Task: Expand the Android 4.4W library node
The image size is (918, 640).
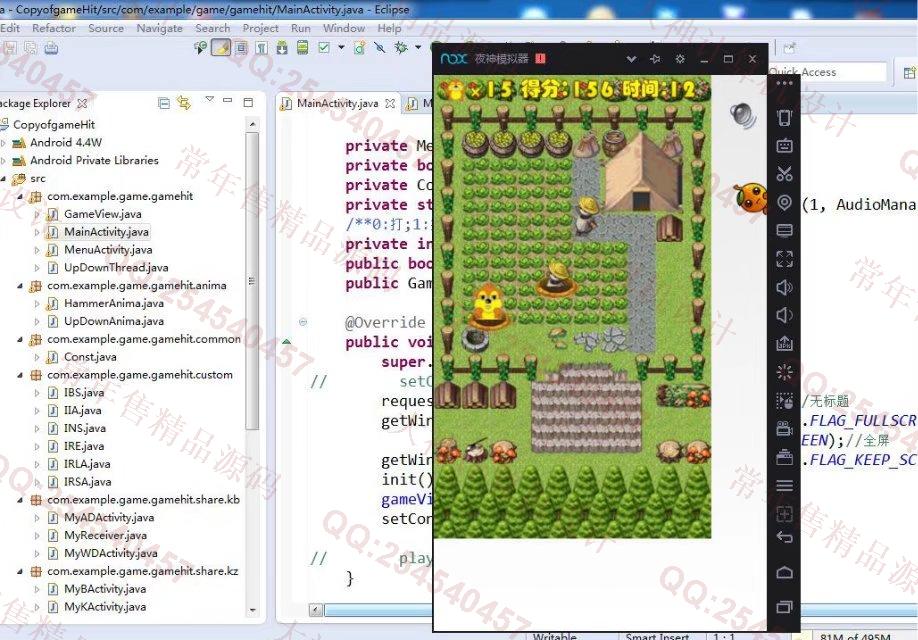Action: coord(4,142)
